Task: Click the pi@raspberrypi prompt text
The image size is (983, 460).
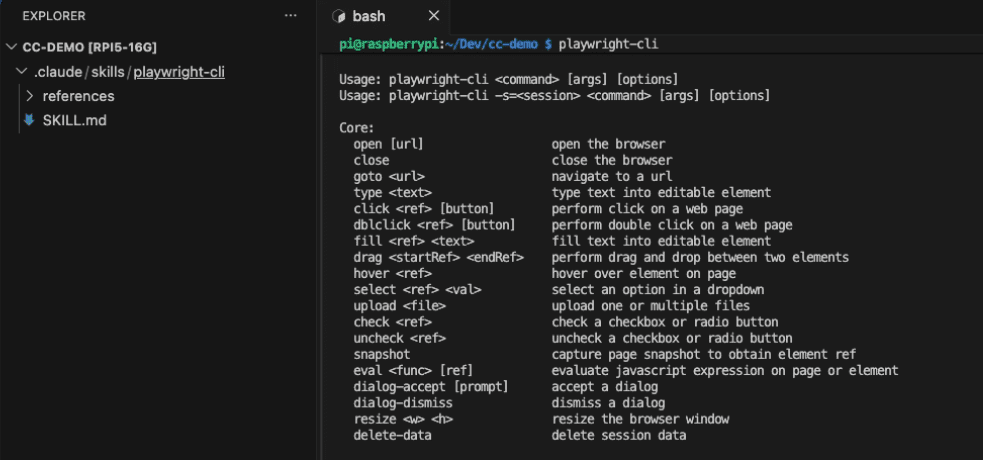Action: tap(388, 44)
